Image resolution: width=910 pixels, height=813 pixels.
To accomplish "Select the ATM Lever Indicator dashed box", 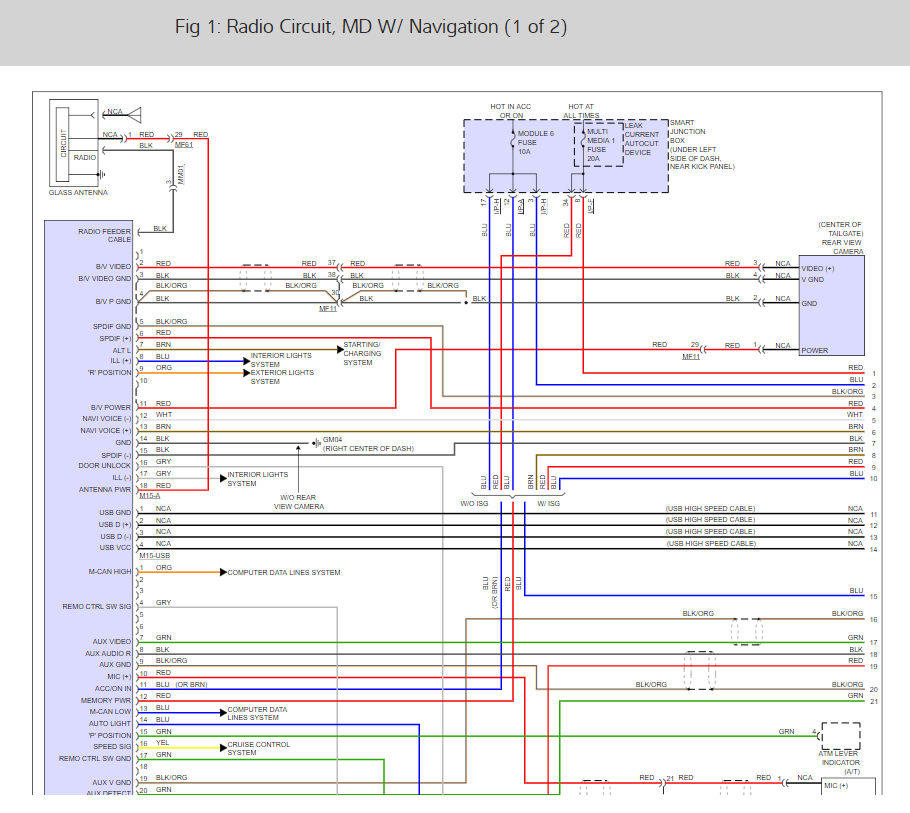I will click(x=839, y=735).
